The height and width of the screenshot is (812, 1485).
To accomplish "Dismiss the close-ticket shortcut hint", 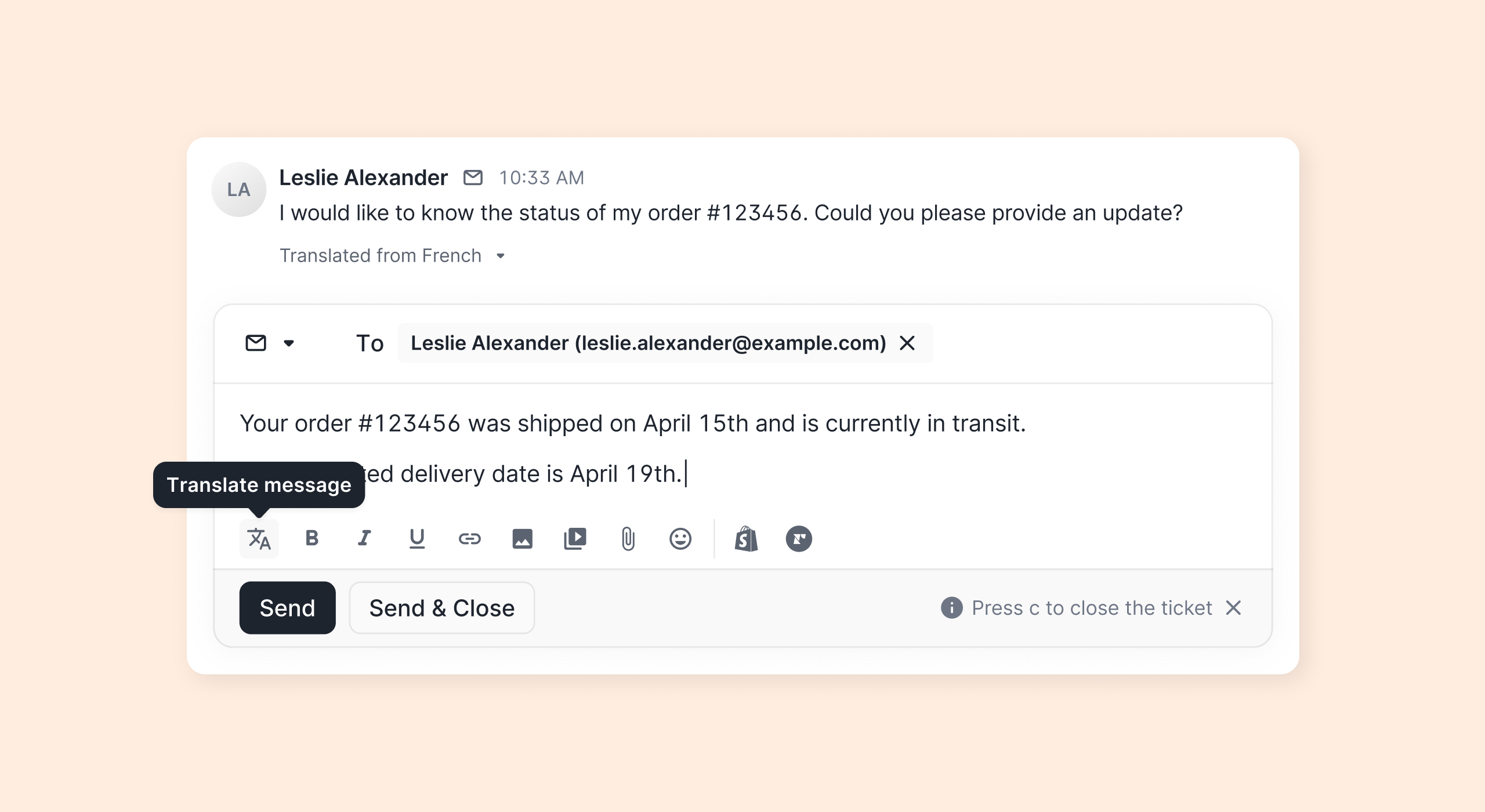I will tap(1233, 608).
